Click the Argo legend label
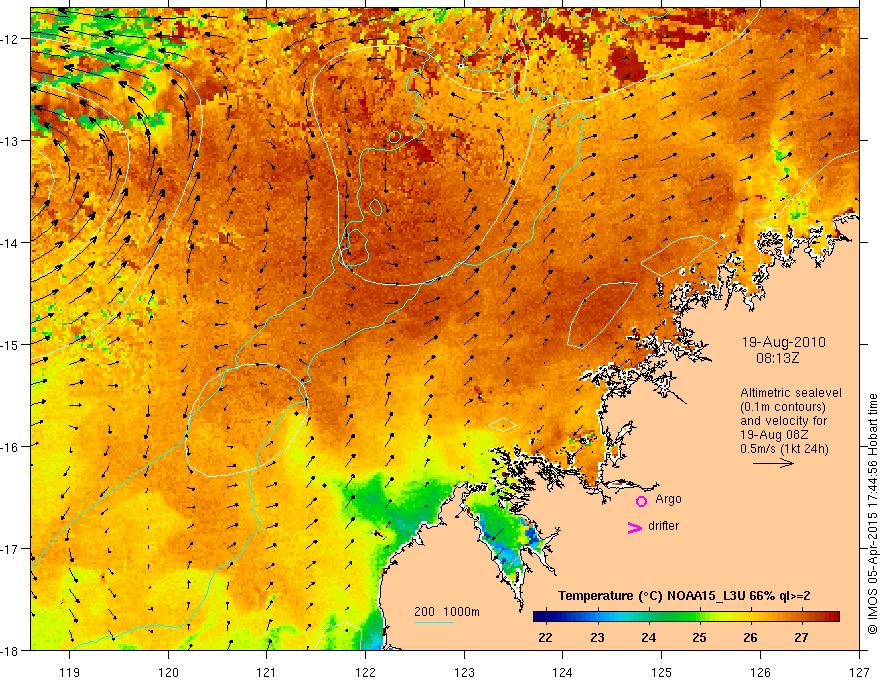The height and width of the screenshot is (680, 880). point(668,499)
